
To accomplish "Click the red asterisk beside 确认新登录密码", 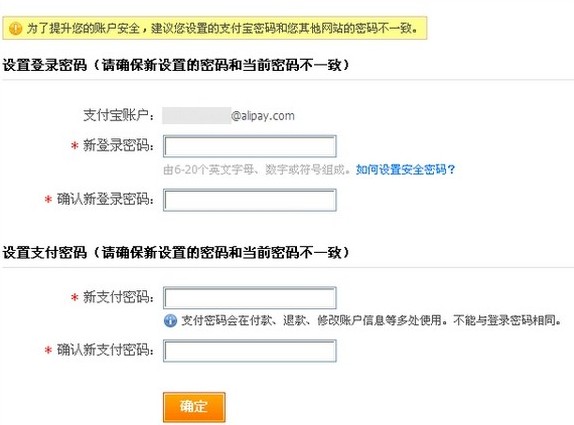I will [48, 200].
